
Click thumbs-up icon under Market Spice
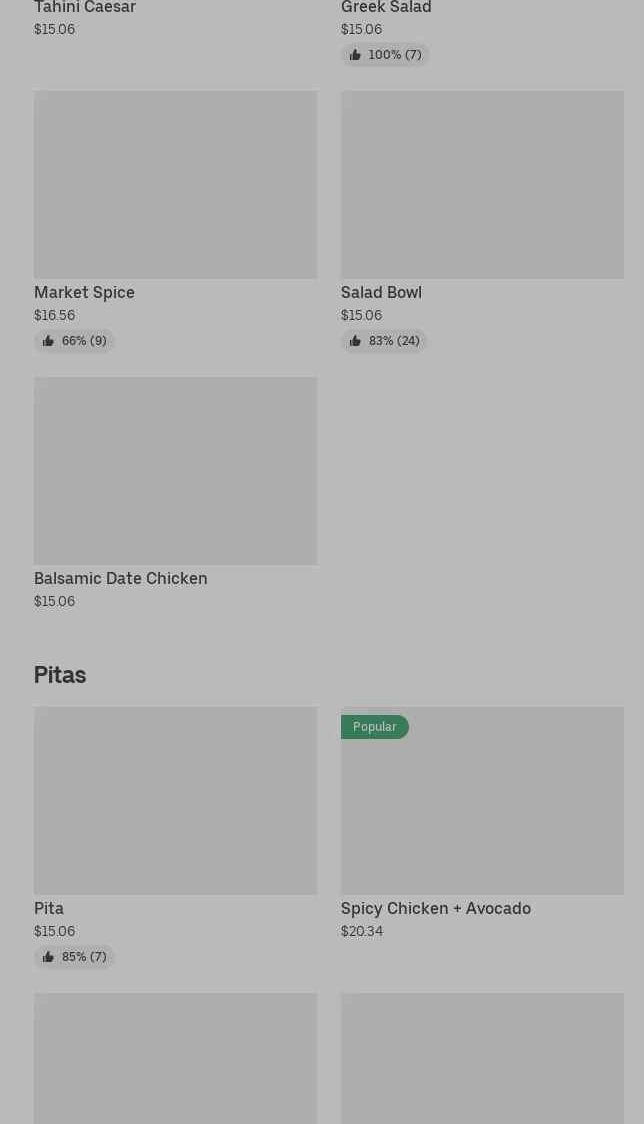point(48,341)
